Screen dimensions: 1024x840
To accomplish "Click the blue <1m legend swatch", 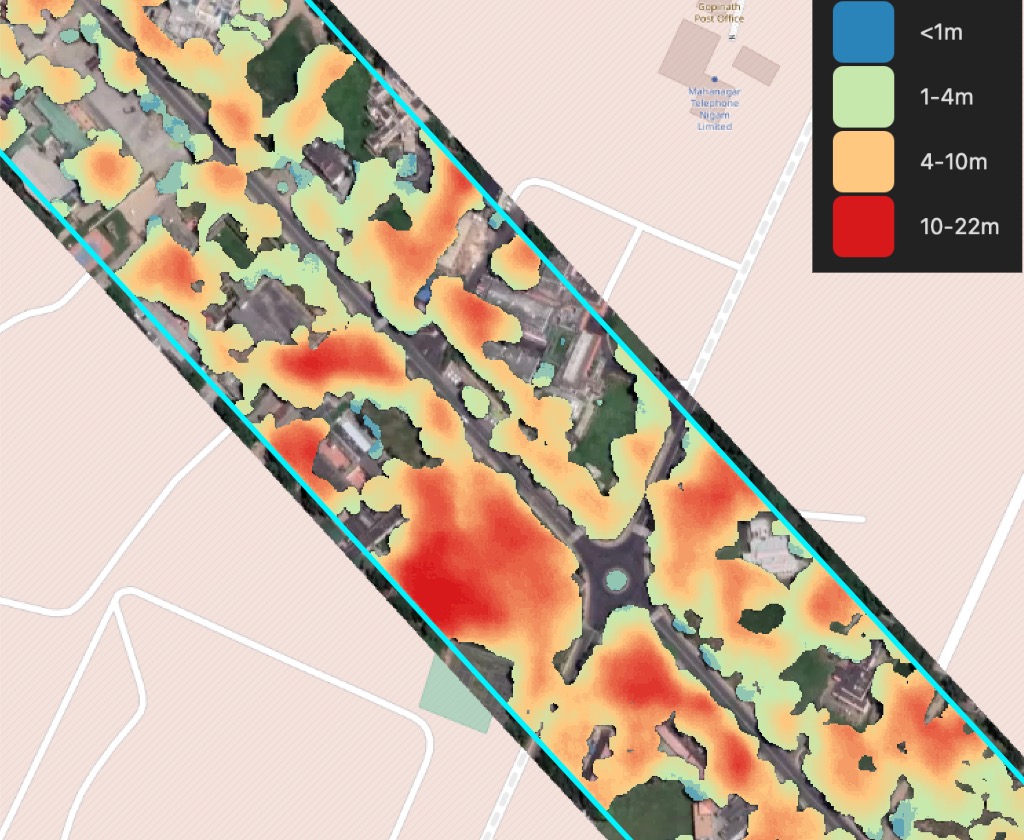I will click(863, 31).
